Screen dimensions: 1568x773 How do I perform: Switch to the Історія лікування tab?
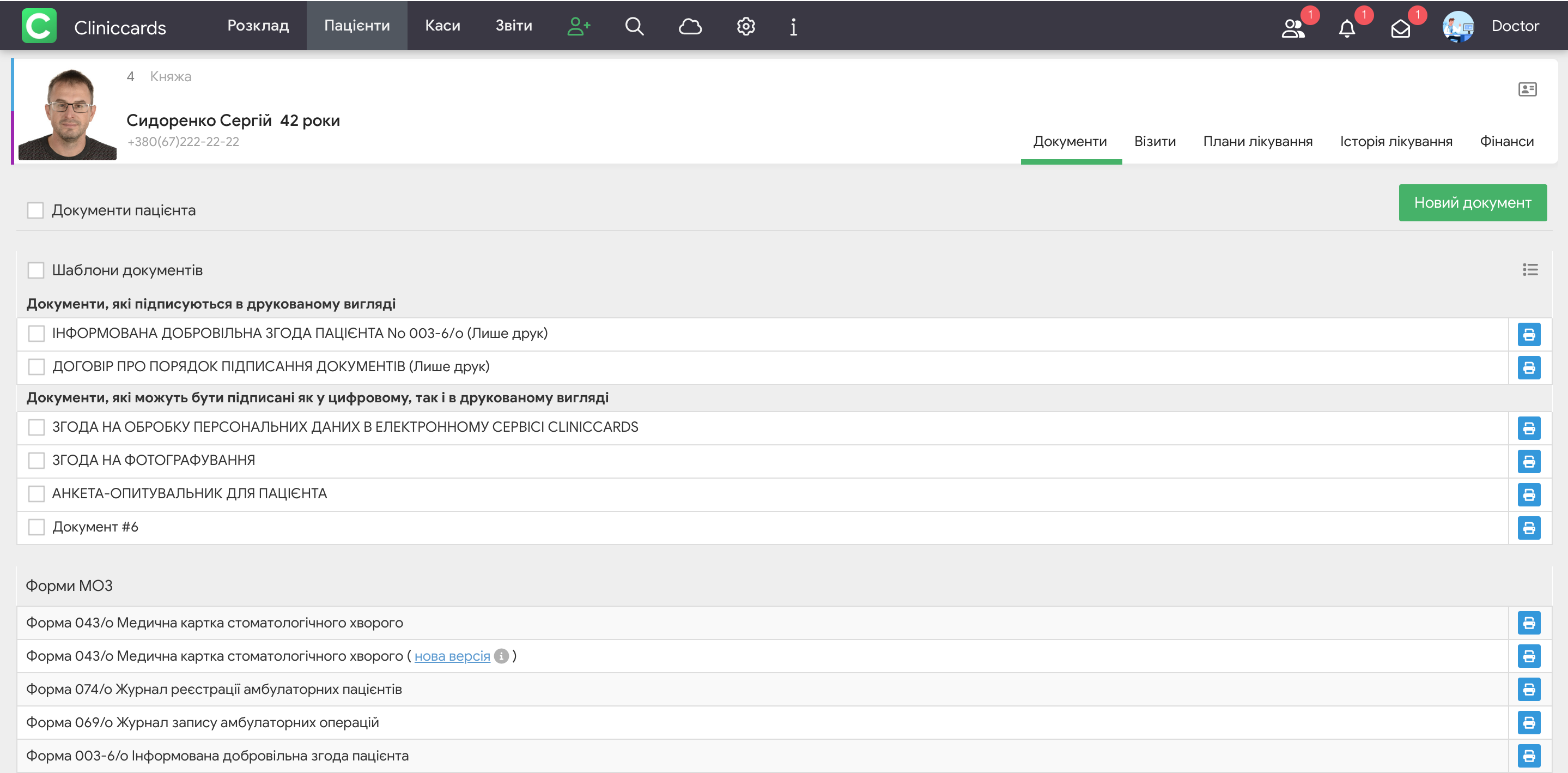(x=1396, y=141)
